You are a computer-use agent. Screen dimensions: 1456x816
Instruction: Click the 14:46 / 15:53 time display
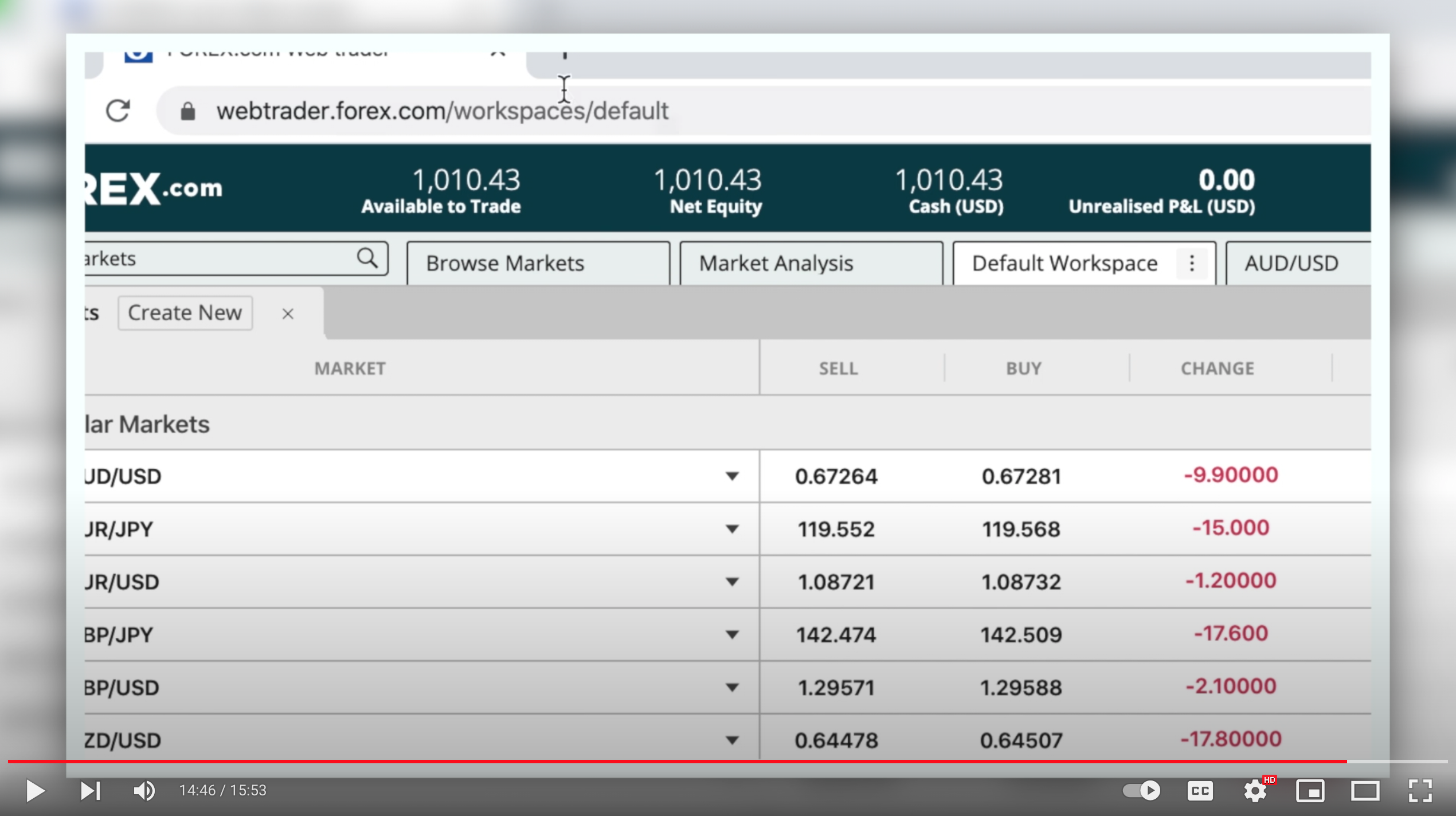tap(223, 791)
